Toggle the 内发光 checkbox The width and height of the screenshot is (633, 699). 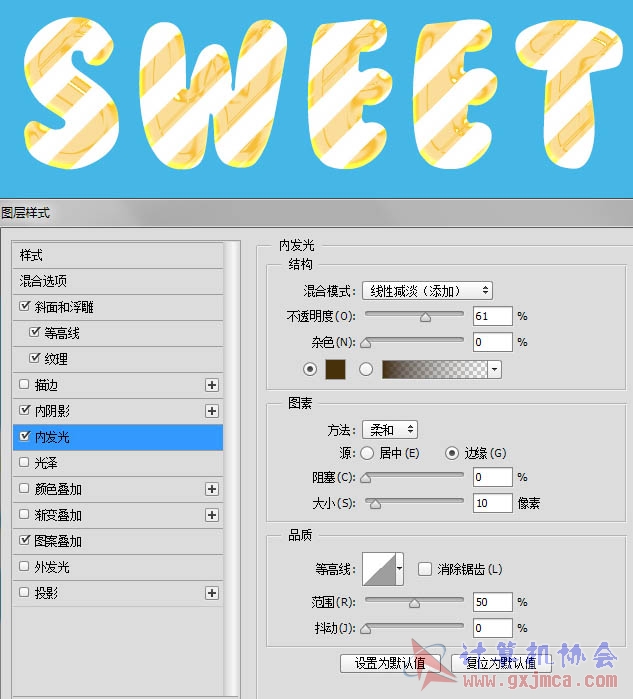click(25, 436)
